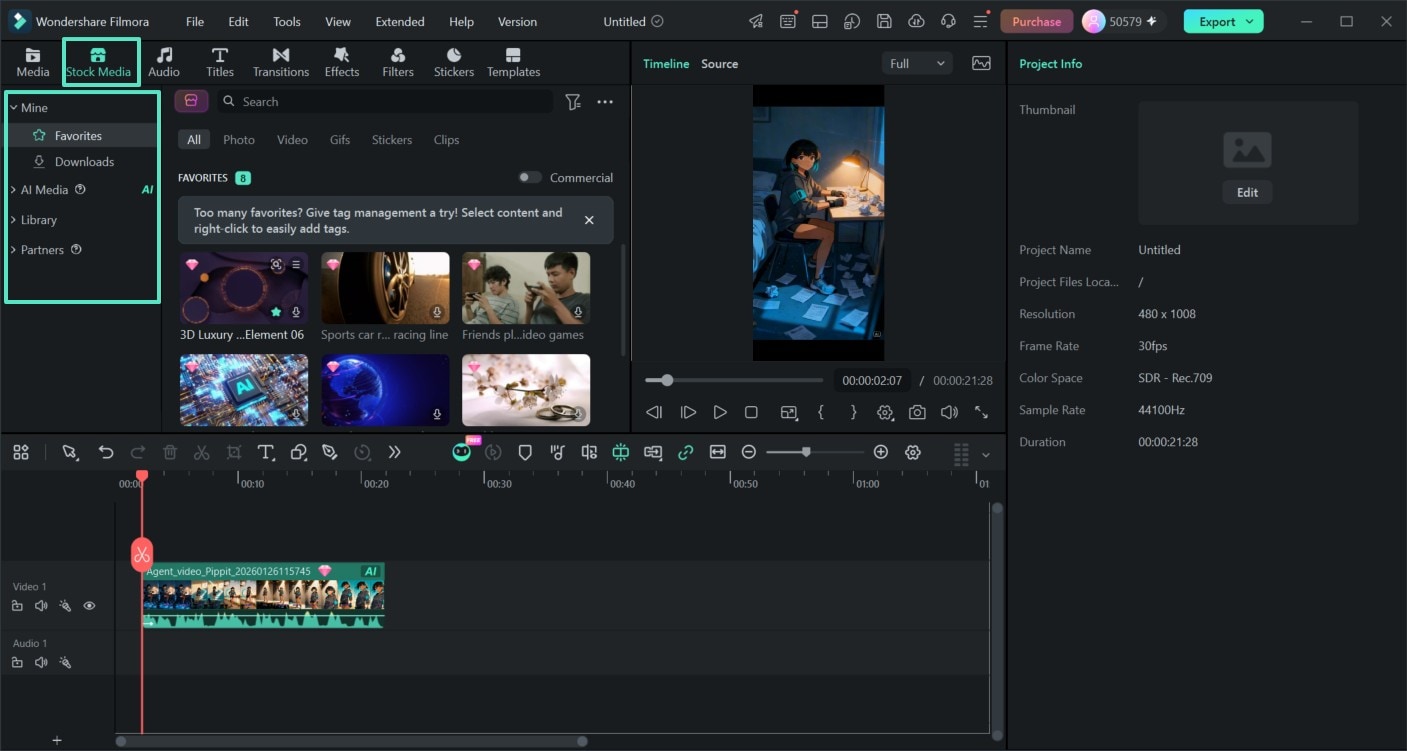The image size is (1407, 751).
Task: Select the Split scissors tool in timeline toolbar
Action: click(202, 452)
